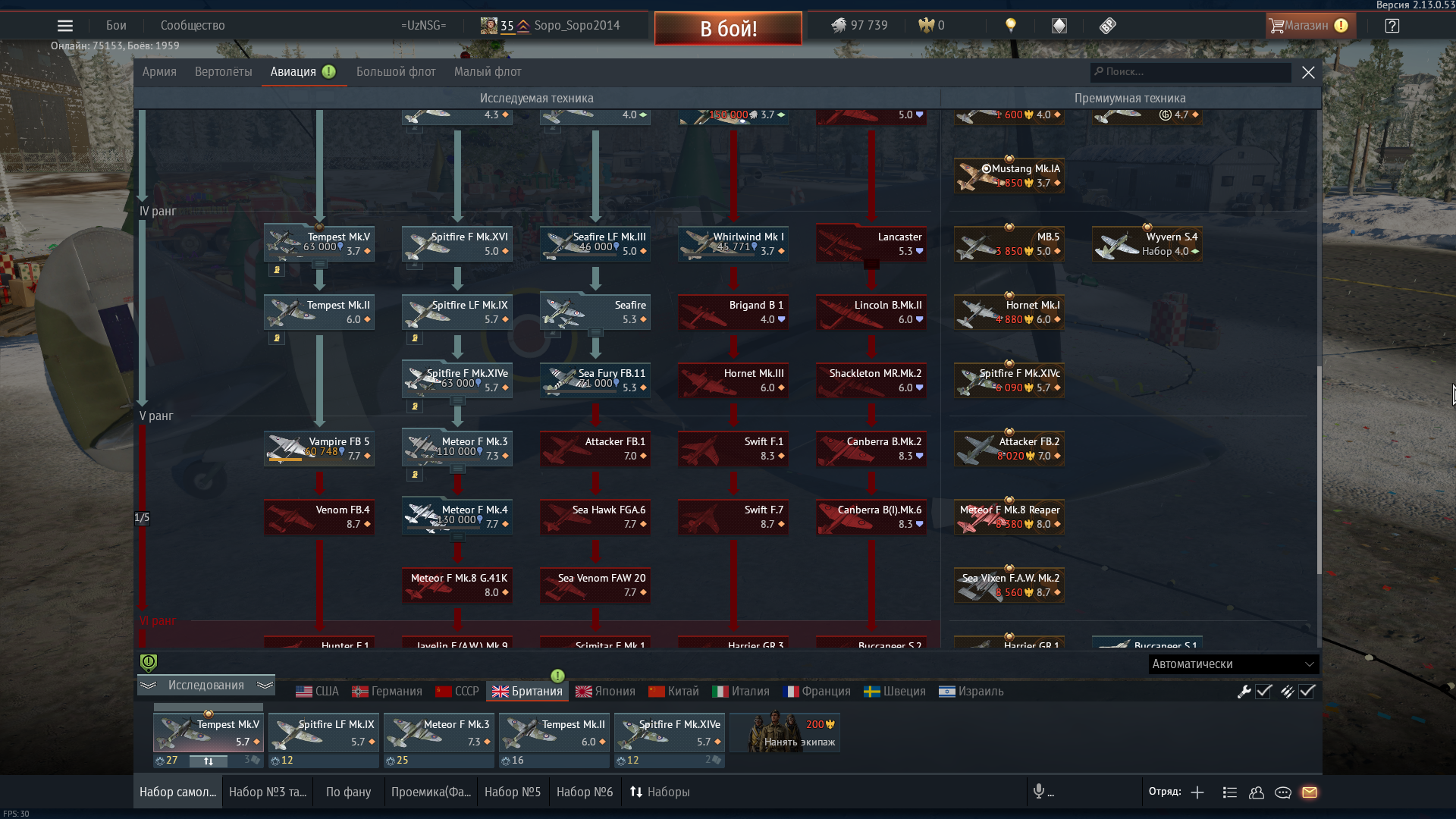Open the Автоматически dropdown
This screenshot has height=819, width=1456.
1233,664
